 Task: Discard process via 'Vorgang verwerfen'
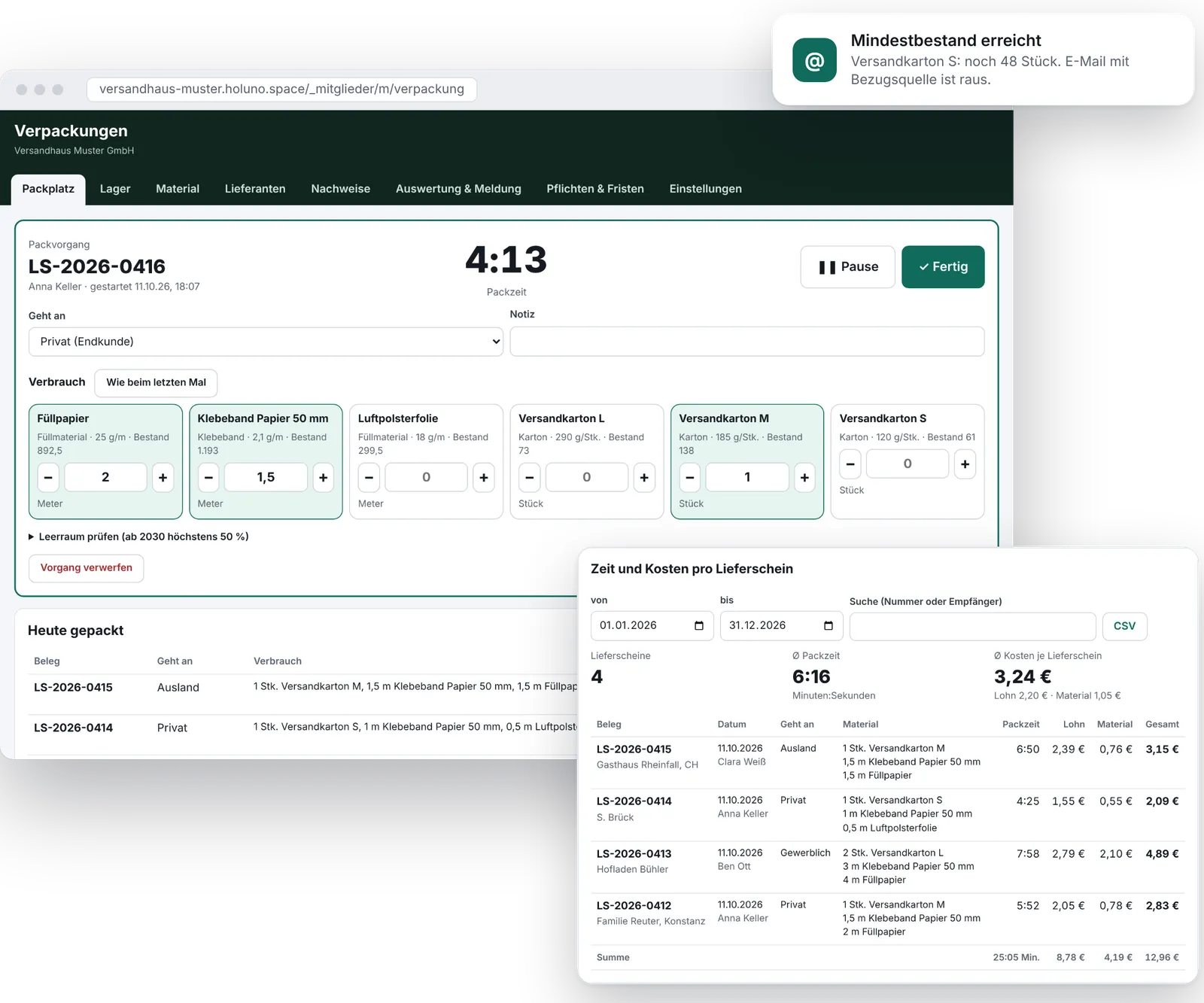point(87,568)
